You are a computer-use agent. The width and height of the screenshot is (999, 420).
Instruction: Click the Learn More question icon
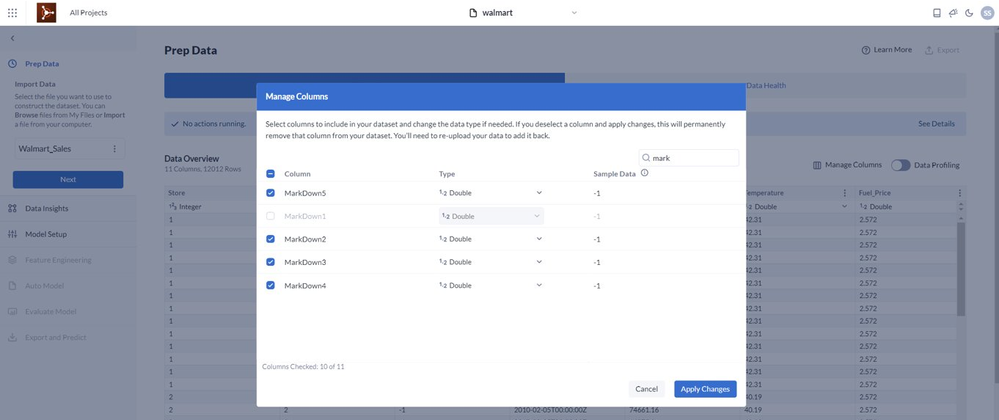tap(866, 50)
